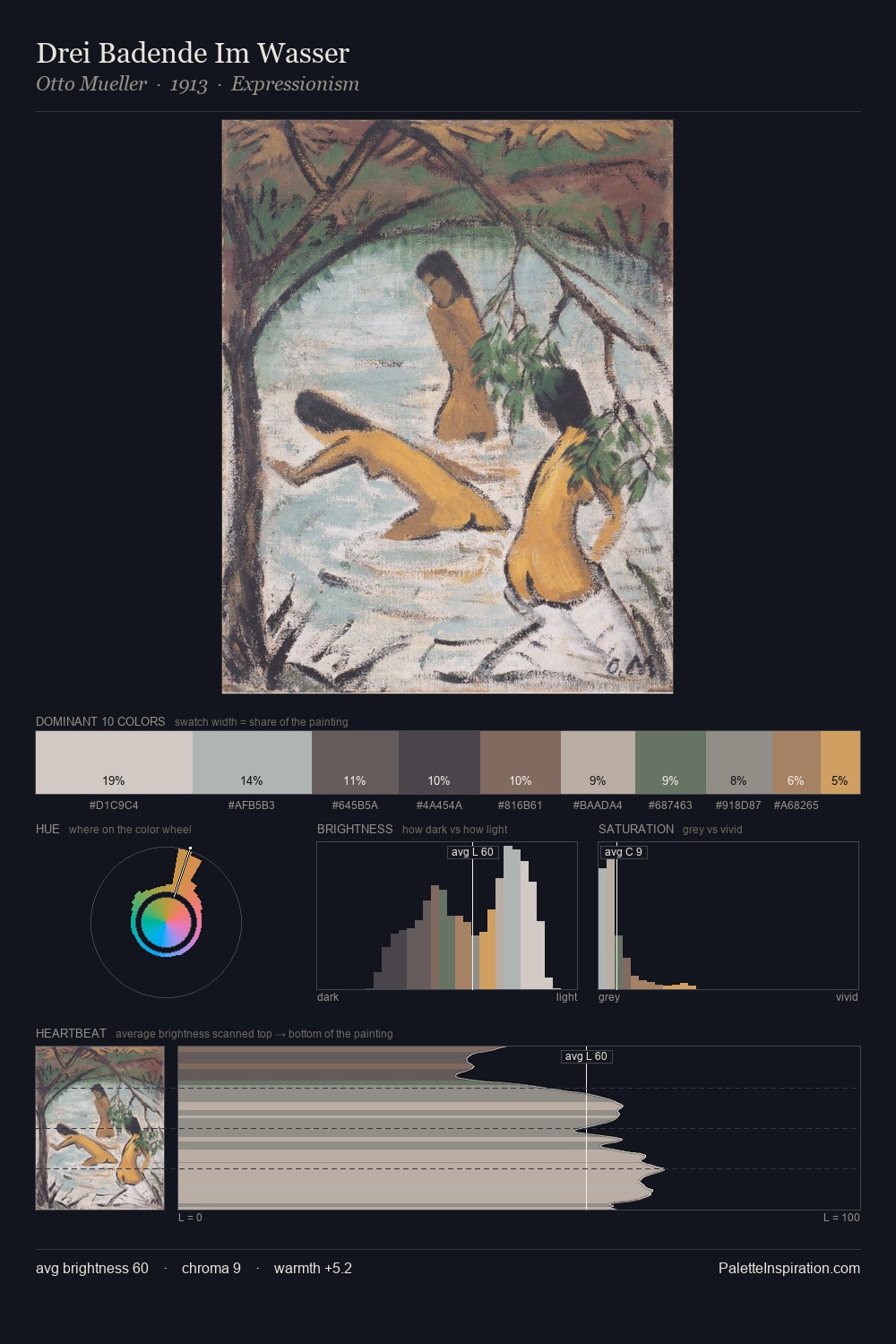Click the year 1913

(188, 84)
